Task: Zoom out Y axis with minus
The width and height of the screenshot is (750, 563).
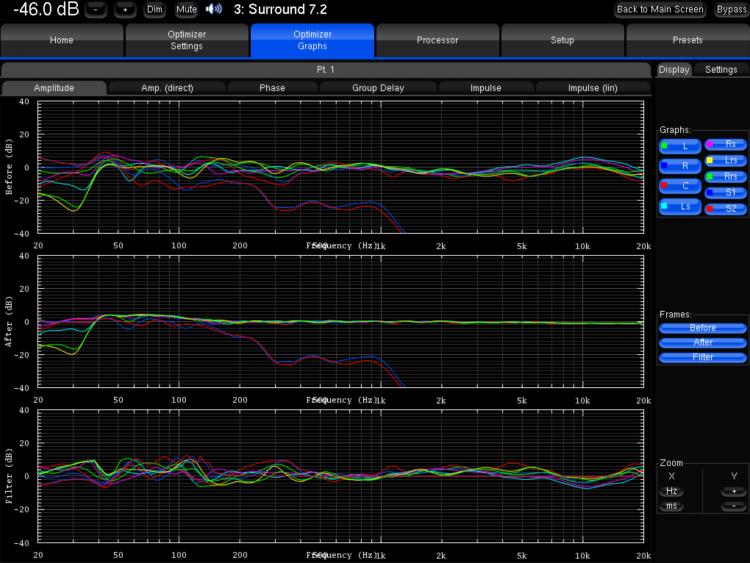Action: pos(734,506)
